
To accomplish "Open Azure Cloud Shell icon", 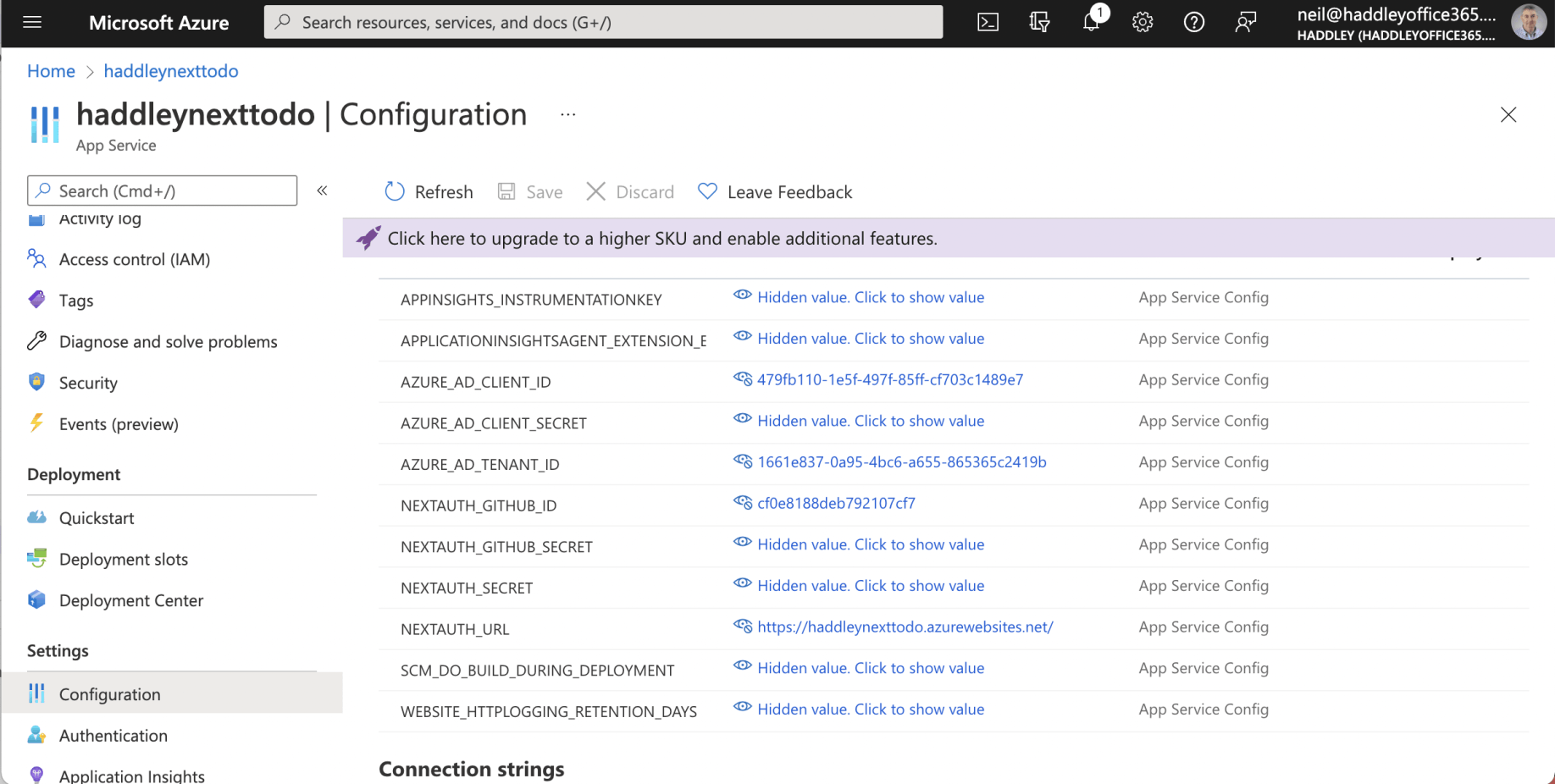I will [x=988, y=23].
